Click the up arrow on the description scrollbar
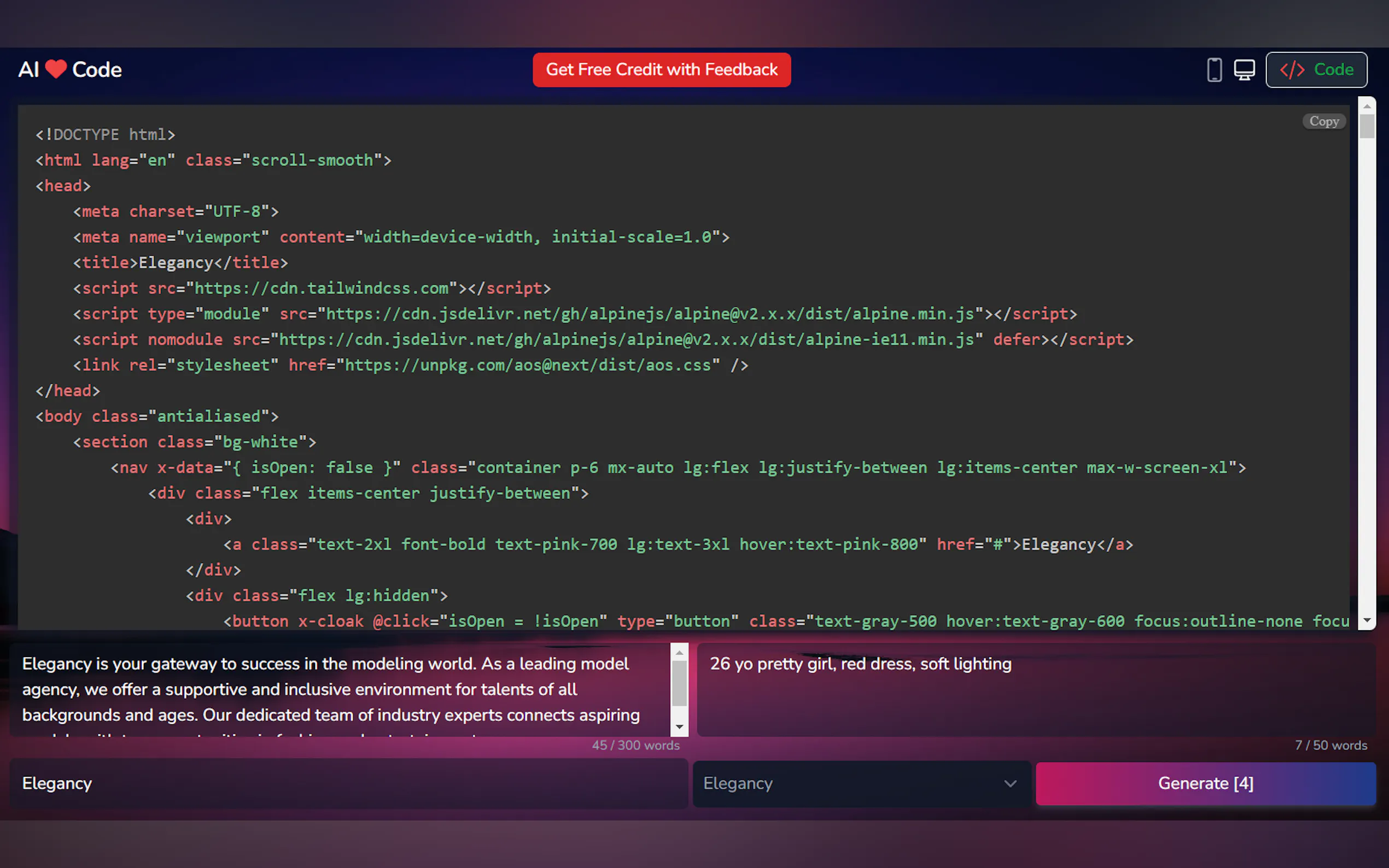1389x868 pixels. pos(679,653)
